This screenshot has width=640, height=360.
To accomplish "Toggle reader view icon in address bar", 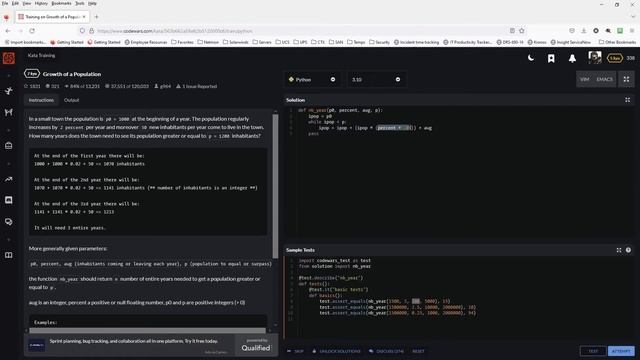I will (x=512, y=31).
